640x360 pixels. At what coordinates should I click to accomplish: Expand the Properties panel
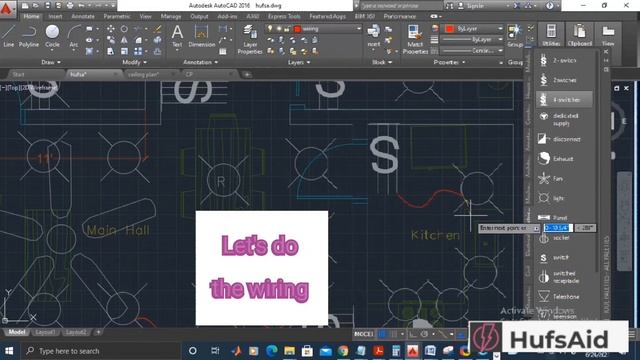(449, 62)
